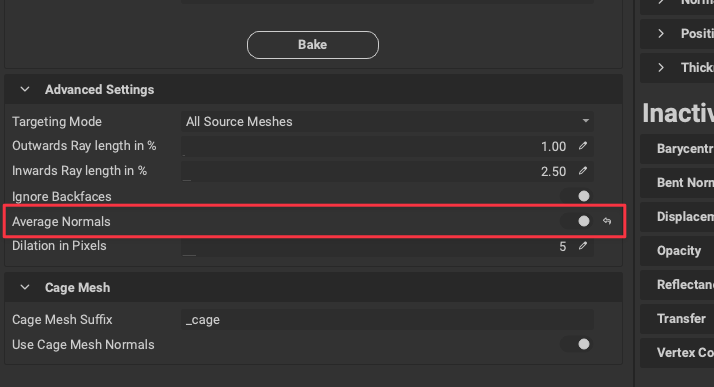Click the Outwards Ray length value slider
This screenshot has width=714, height=387.
point(377,146)
